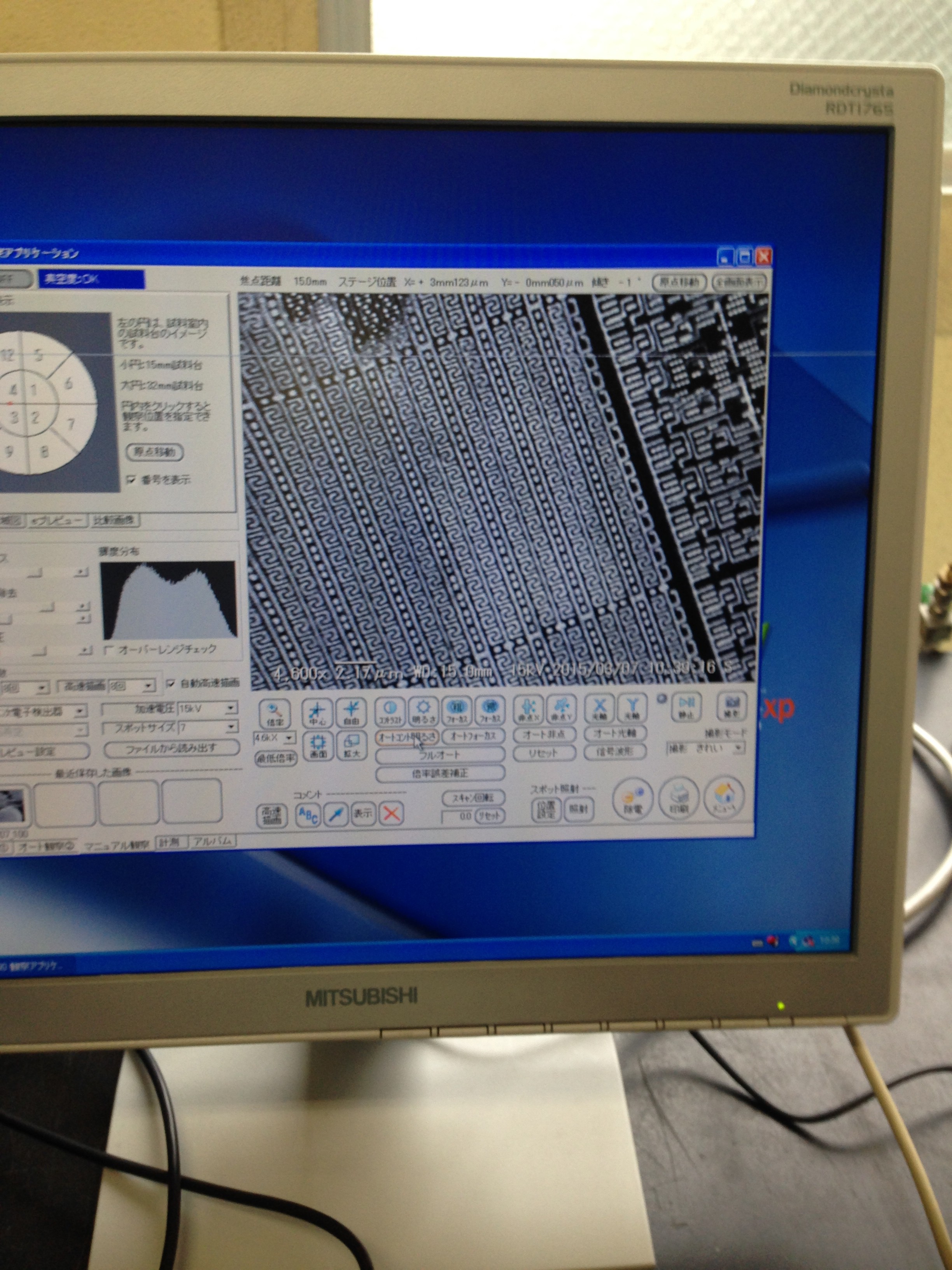Click the 画面 screen icon
The width and height of the screenshot is (952, 1270).
317,746
